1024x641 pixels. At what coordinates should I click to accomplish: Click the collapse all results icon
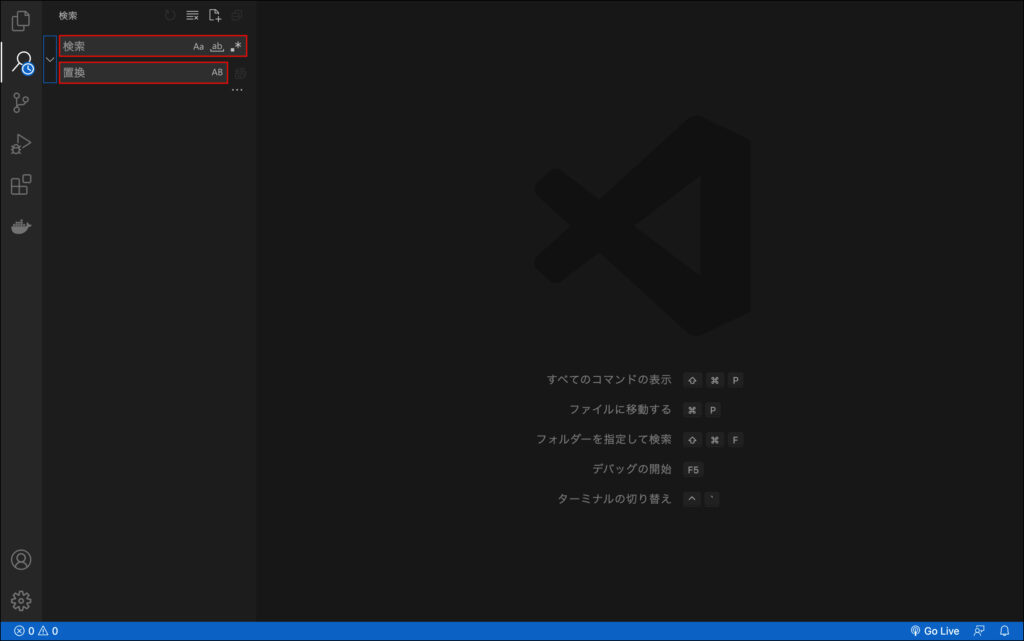[237, 15]
